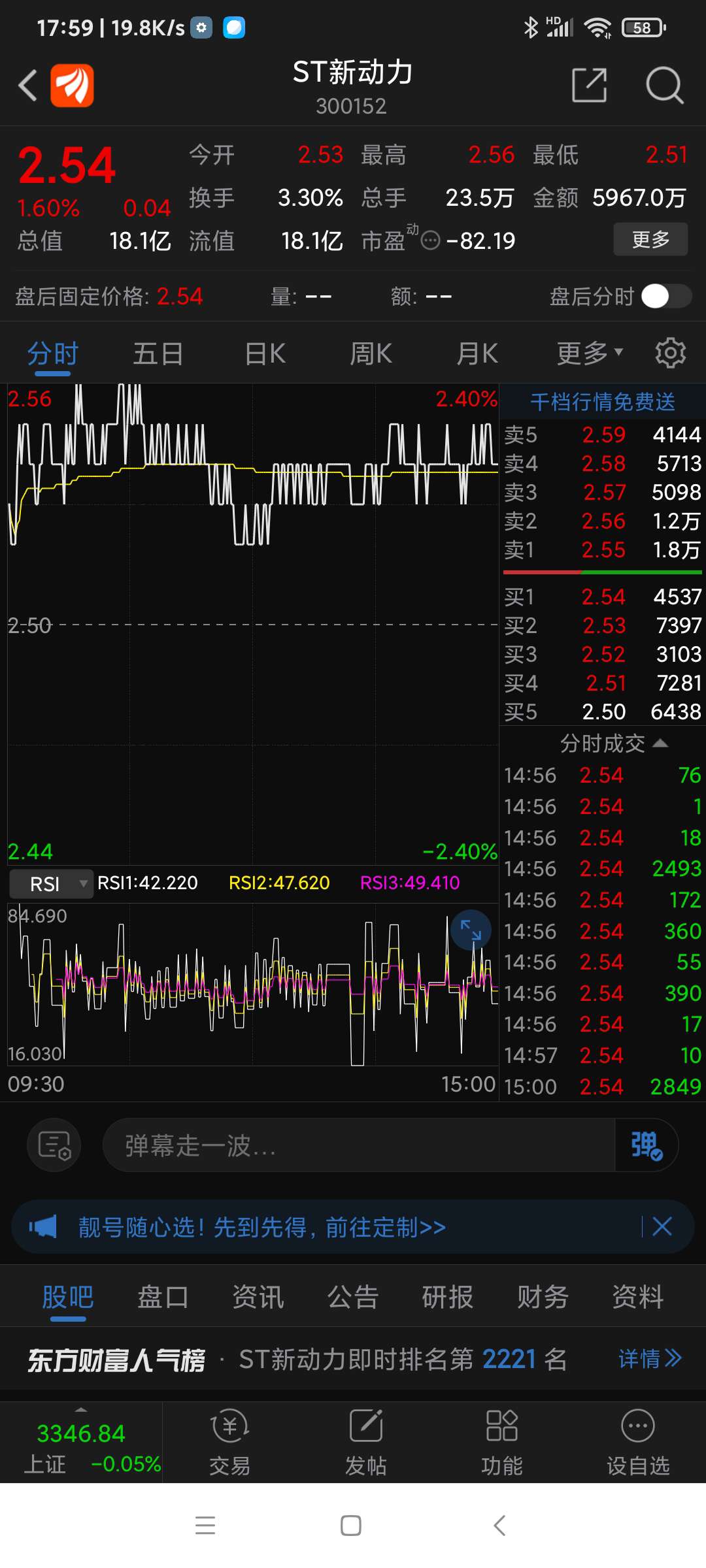Open the 资讯 tab
This screenshot has height=1568, width=706.
258,1297
